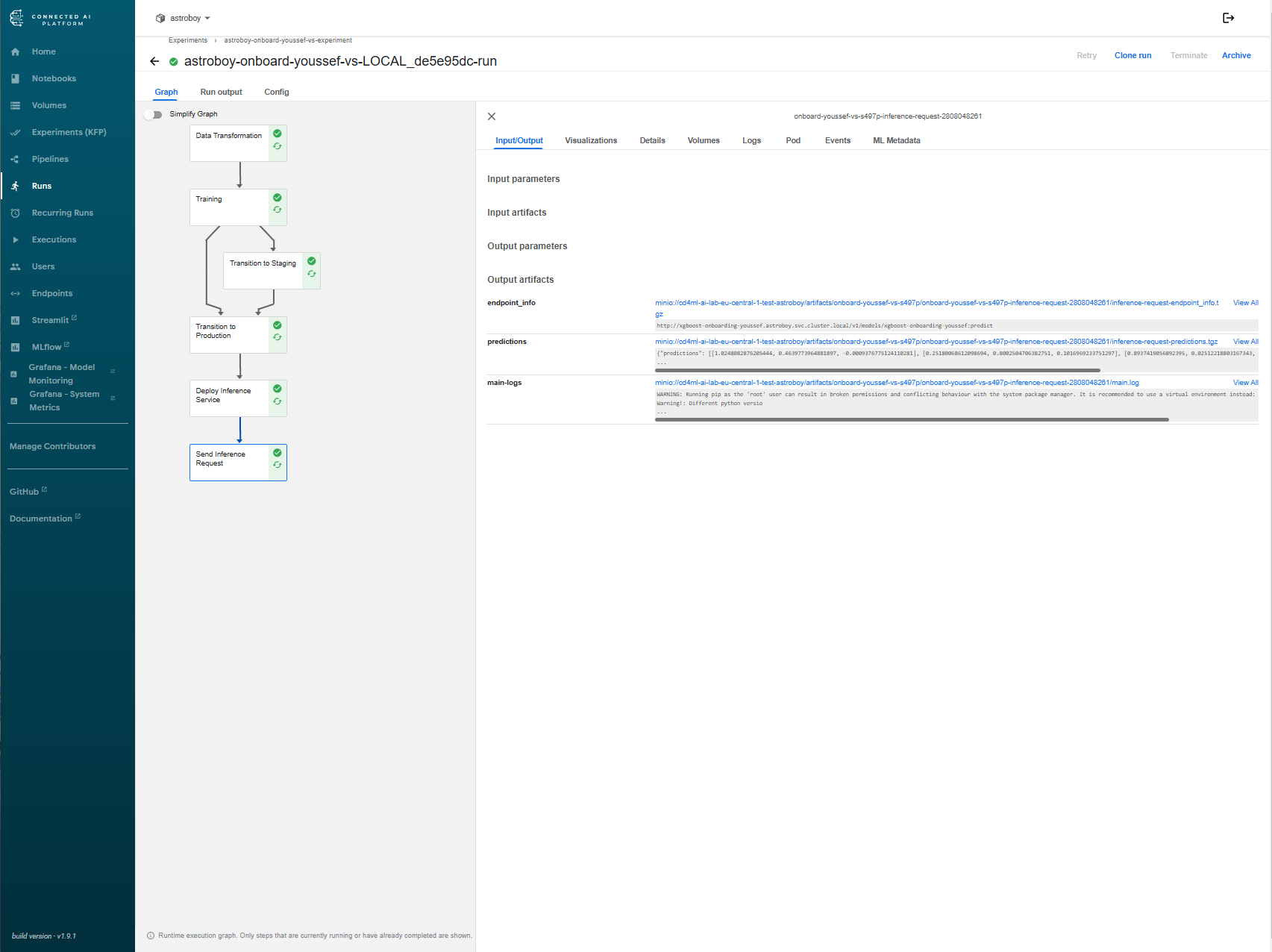Viewport: 1272px width, 952px height.
Task: Click the Users people icon
Action: coord(15,266)
